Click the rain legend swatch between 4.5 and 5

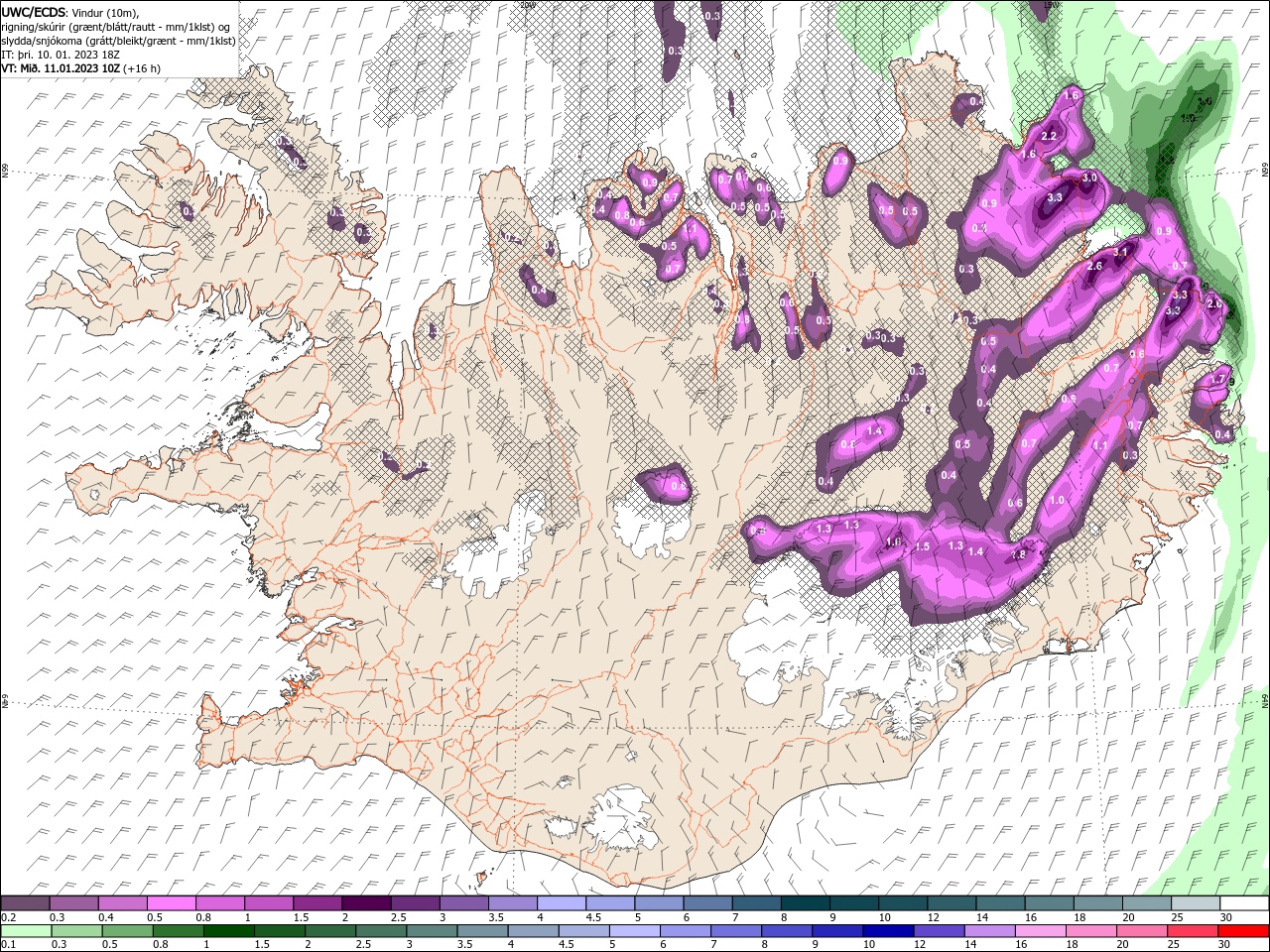(x=584, y=931)
